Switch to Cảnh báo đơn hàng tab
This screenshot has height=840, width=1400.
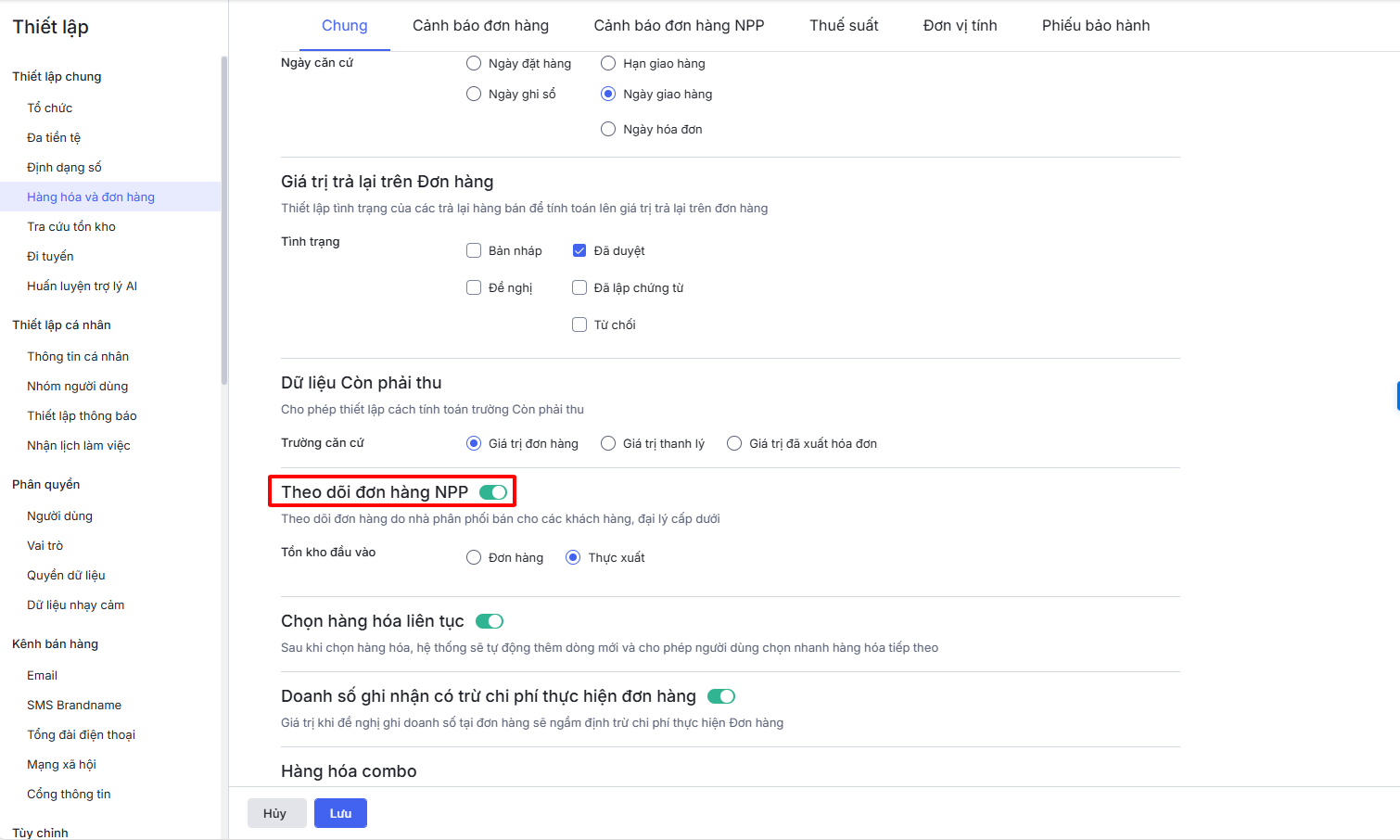tap(480, 26)
